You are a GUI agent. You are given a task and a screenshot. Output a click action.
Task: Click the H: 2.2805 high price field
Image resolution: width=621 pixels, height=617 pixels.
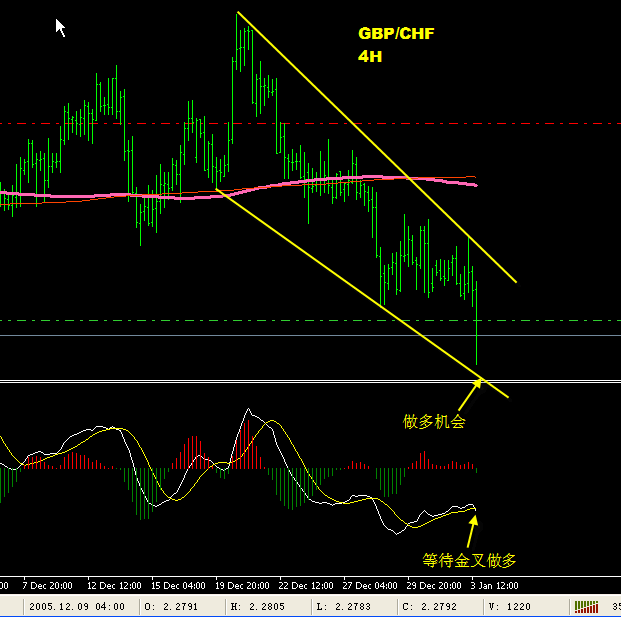coord(257,606)
